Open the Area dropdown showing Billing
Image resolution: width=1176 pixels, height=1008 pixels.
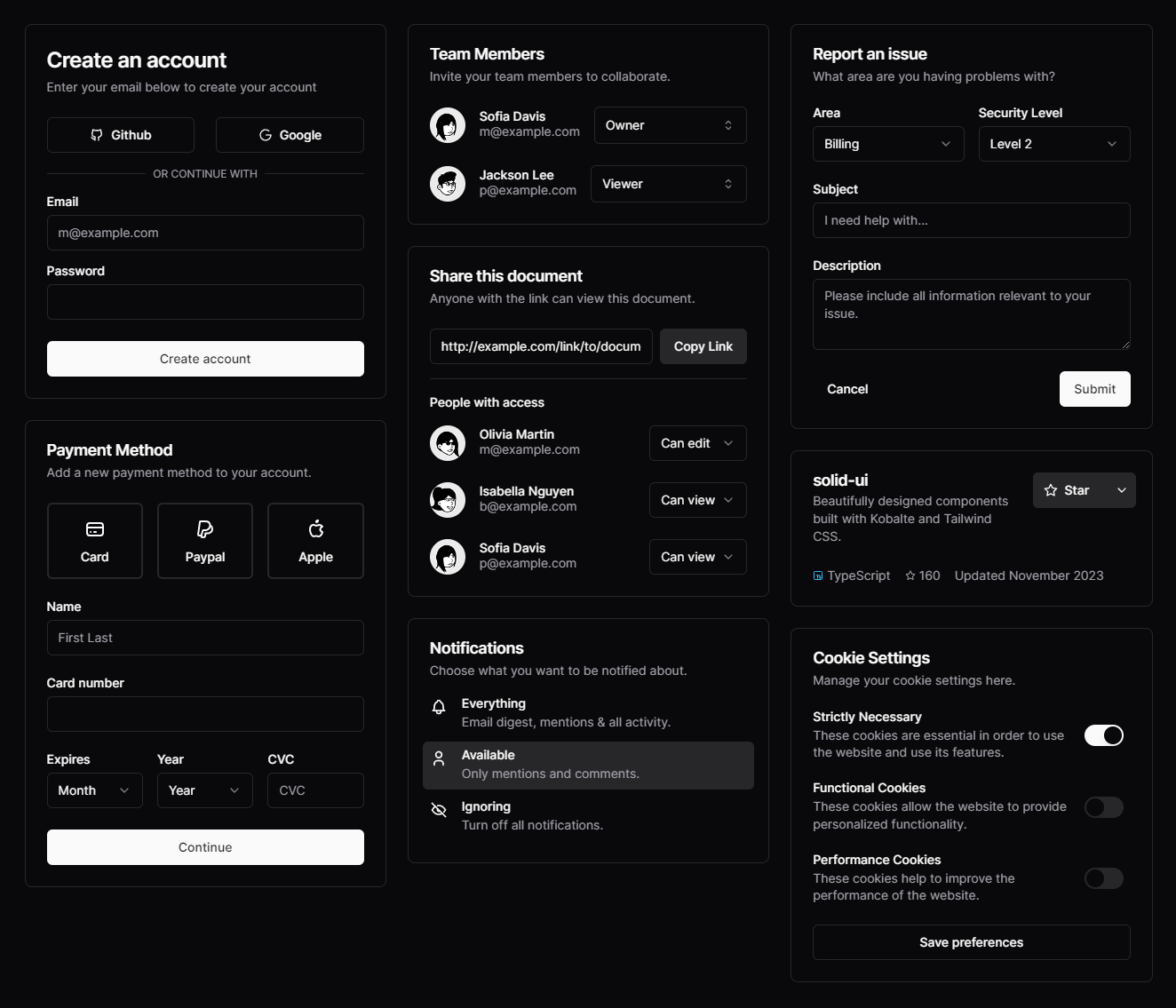(x=887, y=144)
